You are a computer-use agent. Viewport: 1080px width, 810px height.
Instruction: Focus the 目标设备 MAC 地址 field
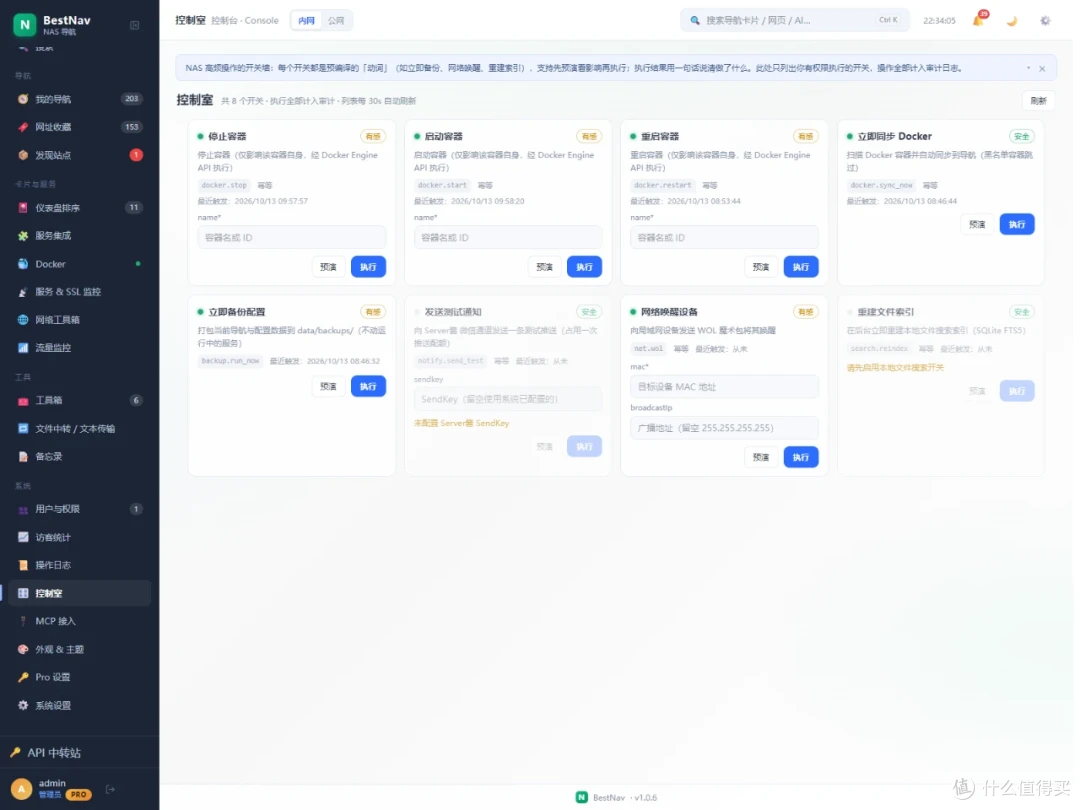coord(724,386)
